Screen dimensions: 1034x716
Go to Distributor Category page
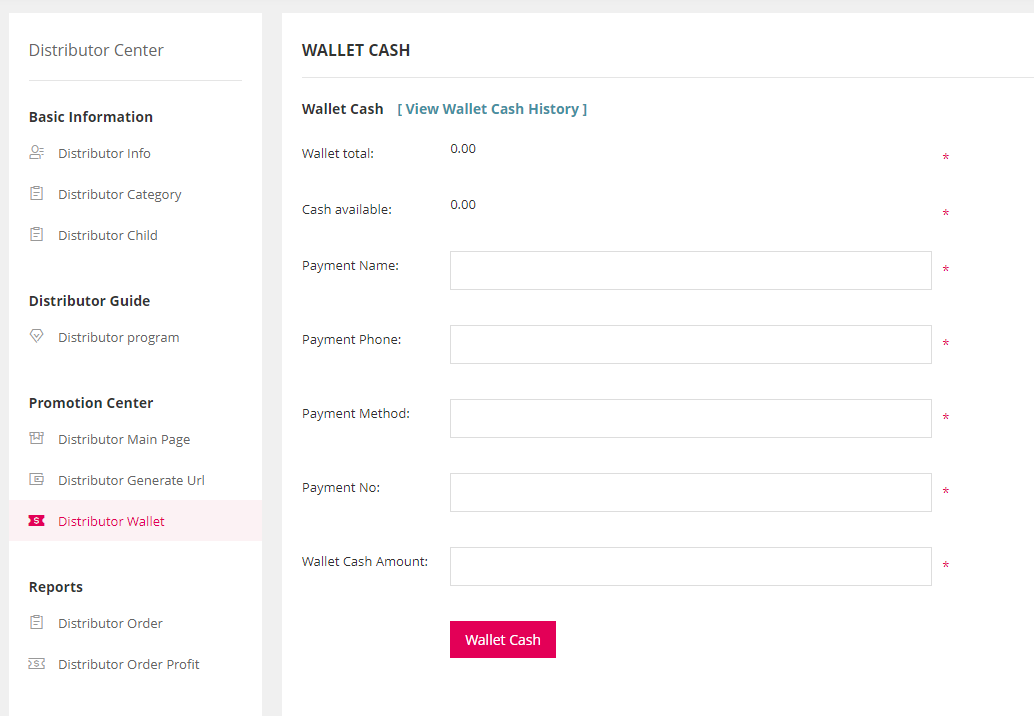pos(119,194)
